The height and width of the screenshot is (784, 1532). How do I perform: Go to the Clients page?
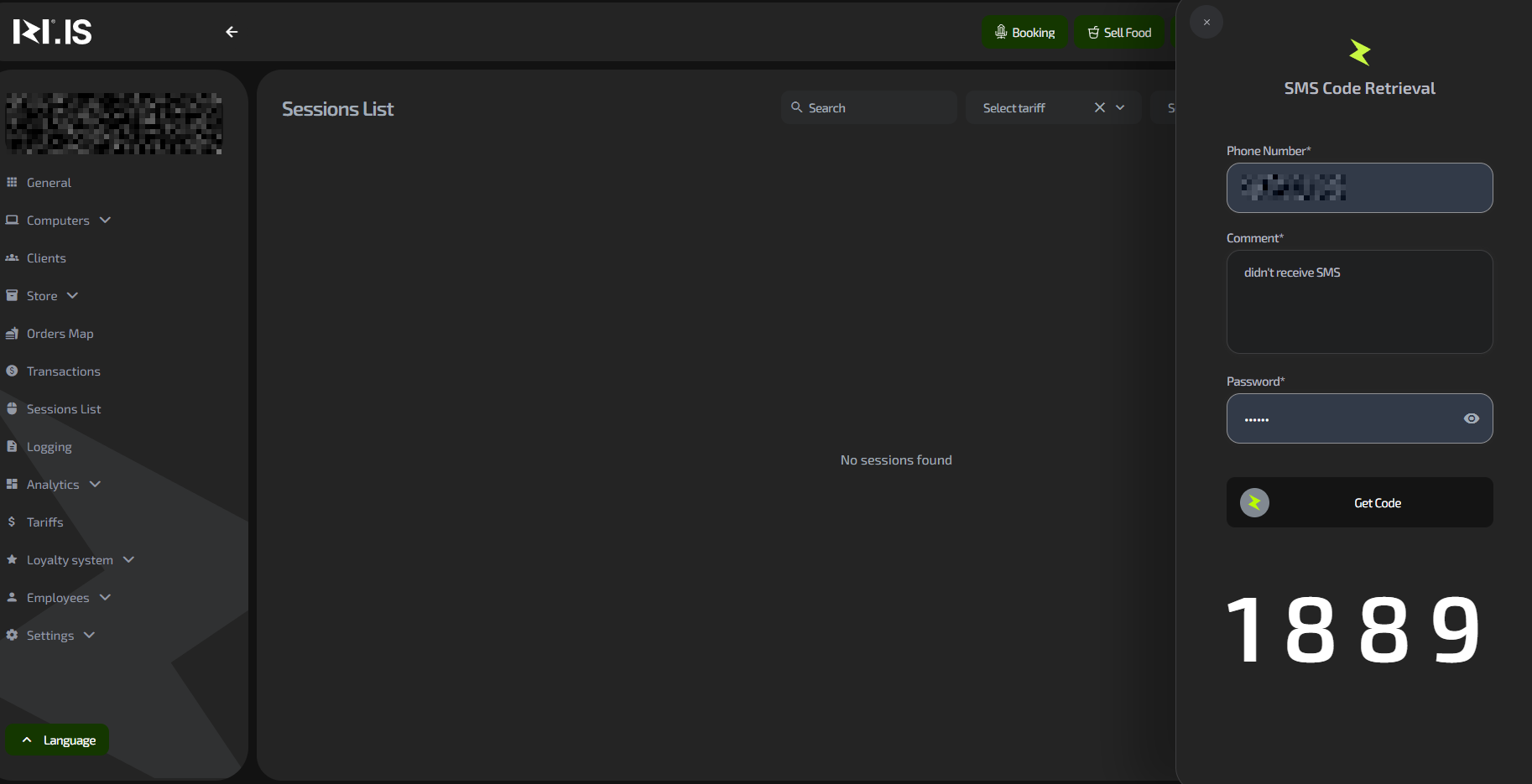[x=46, y=258]
